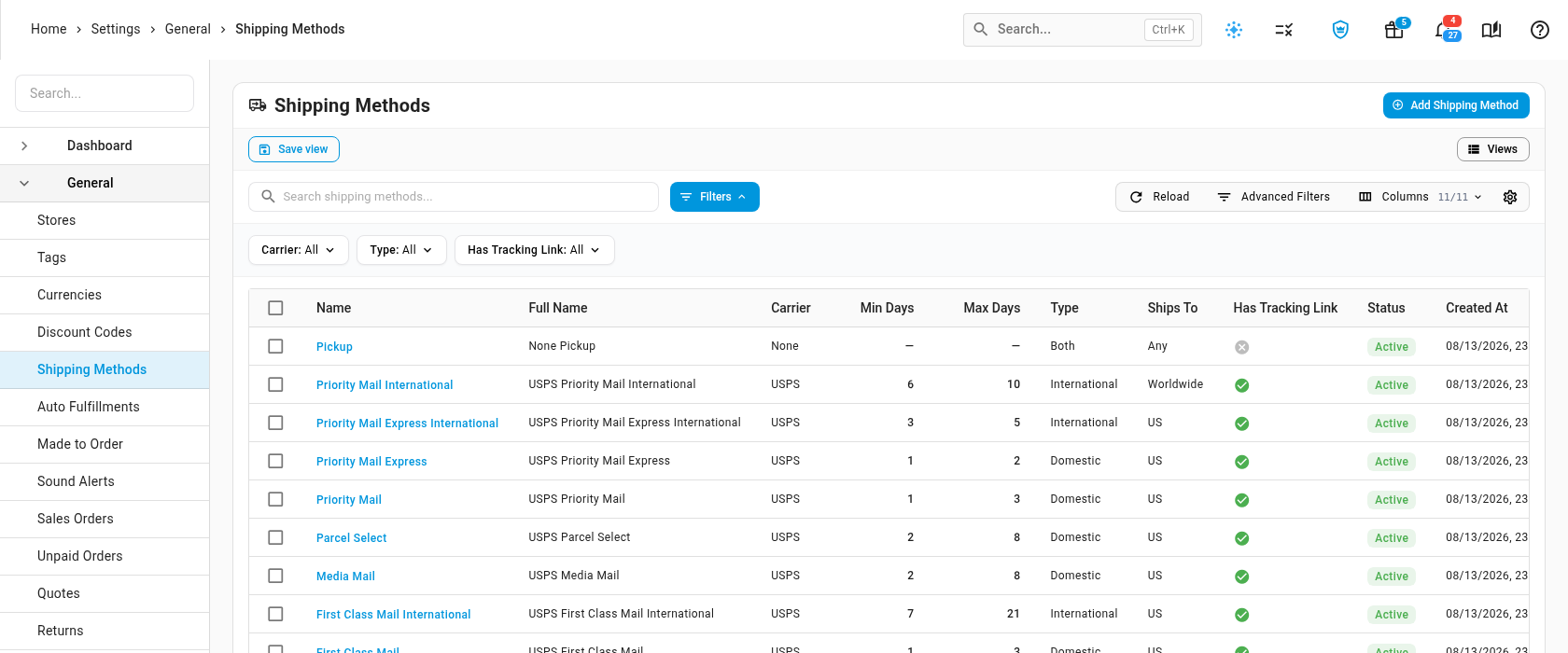
Task: Open Sound Alerts in the sidebar
Action: [x=105, y=481]
